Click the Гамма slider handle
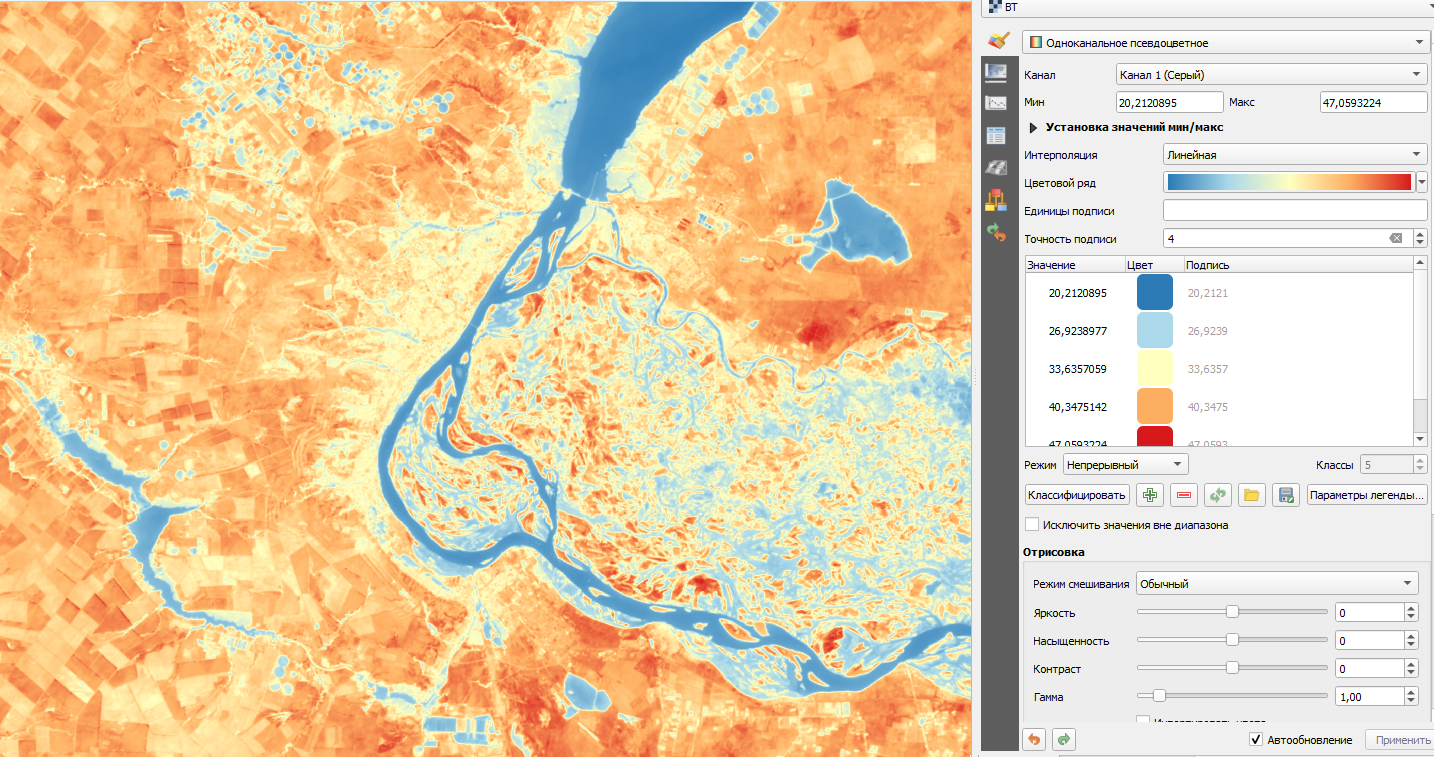Screen dimensions: 1434x757 1159,696
